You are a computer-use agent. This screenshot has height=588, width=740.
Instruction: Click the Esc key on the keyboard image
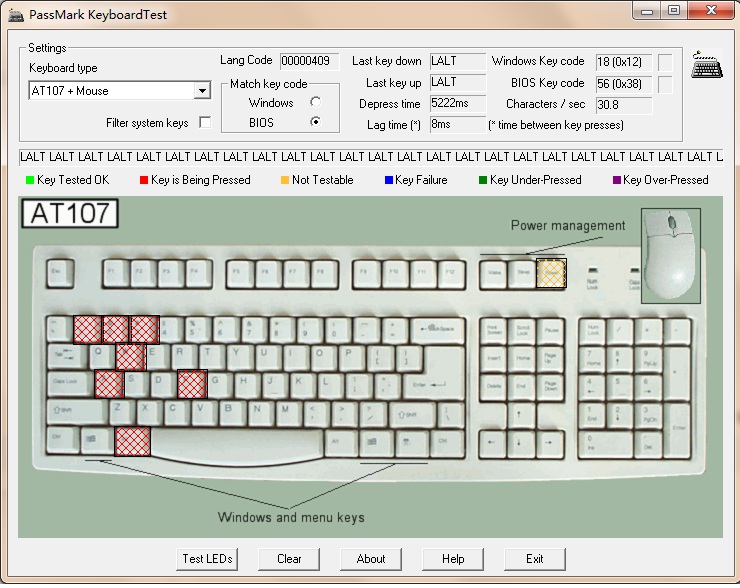pyautogui.click(x=60, y=273)
